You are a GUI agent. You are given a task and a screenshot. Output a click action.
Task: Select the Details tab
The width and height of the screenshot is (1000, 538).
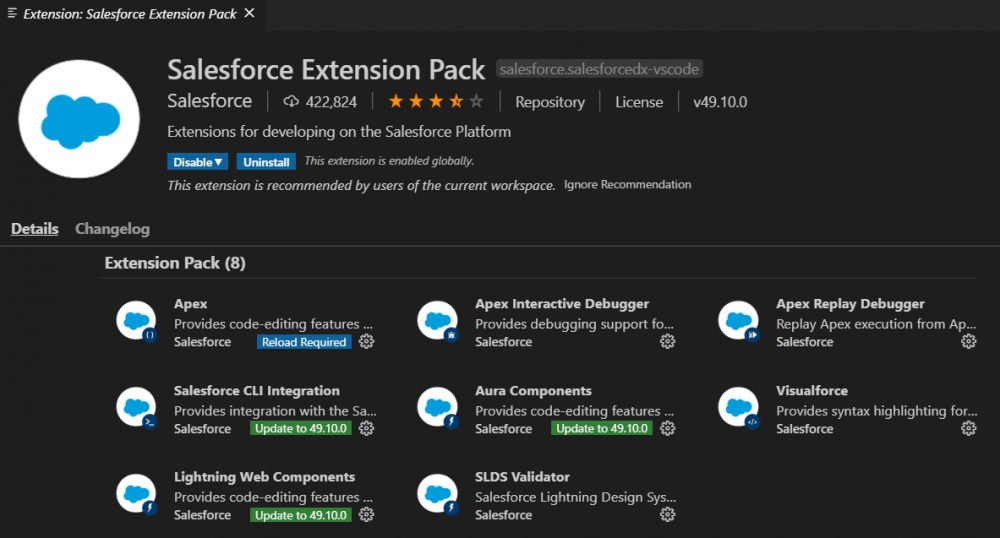(35, 229)
